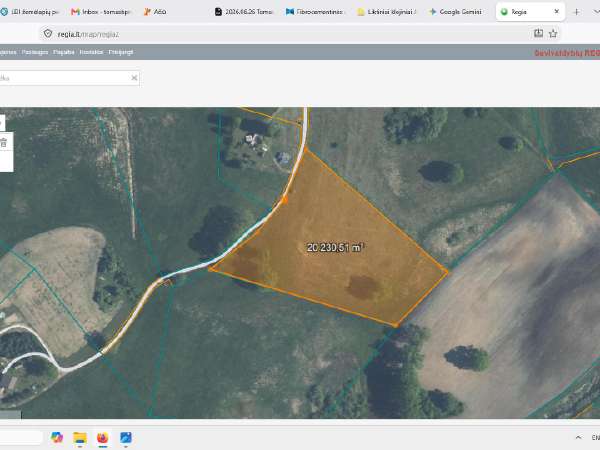Viewport: 600px width, 450px height.
Task: Click the red Savivaldybių REGIA title link
Action: [x=567, y=53]
